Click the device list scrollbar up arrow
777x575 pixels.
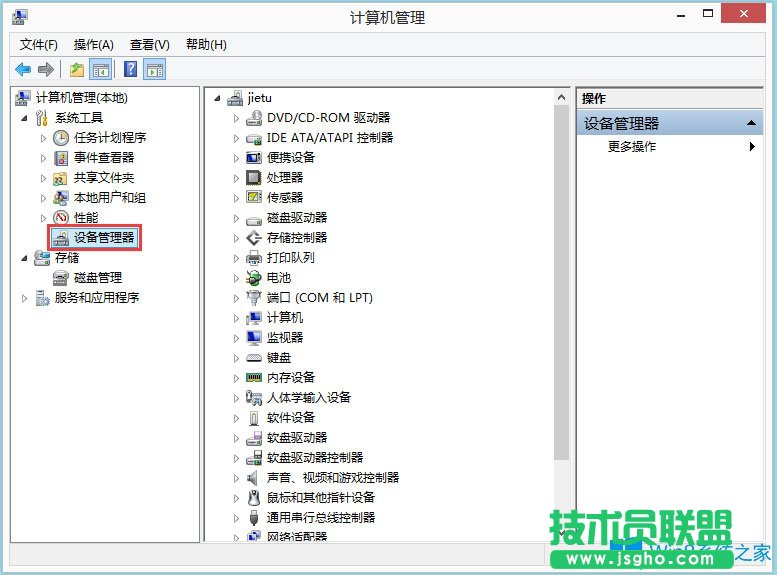point(561,98)
